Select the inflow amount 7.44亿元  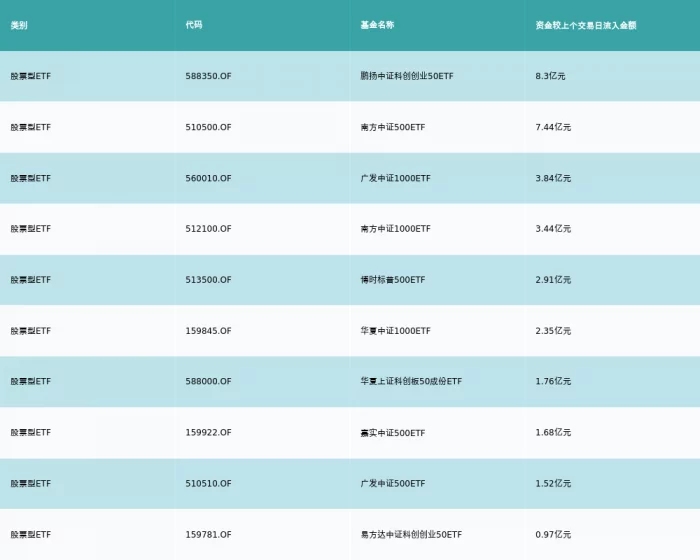pos(553,127)
